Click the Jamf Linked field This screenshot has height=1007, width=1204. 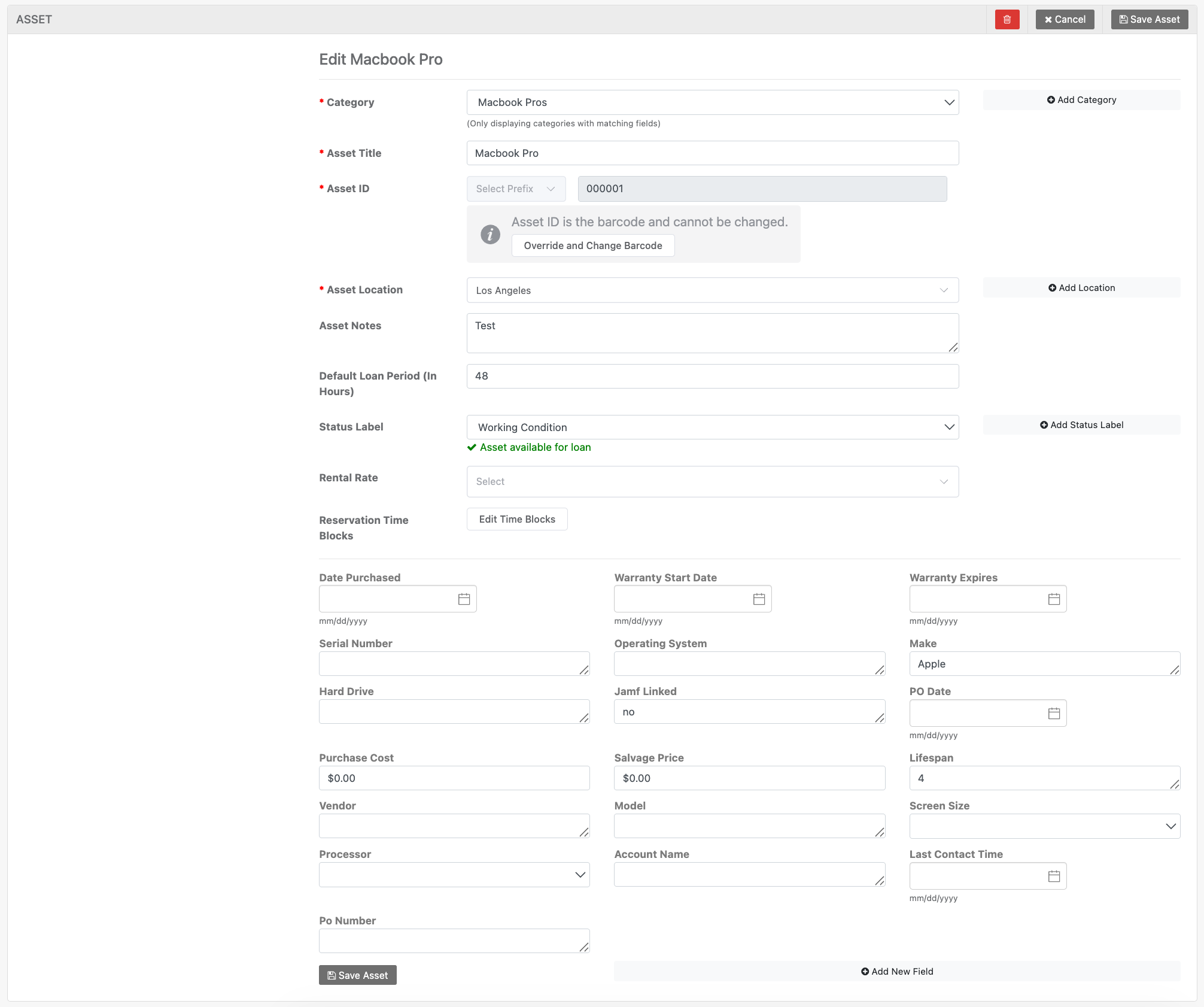749,712
